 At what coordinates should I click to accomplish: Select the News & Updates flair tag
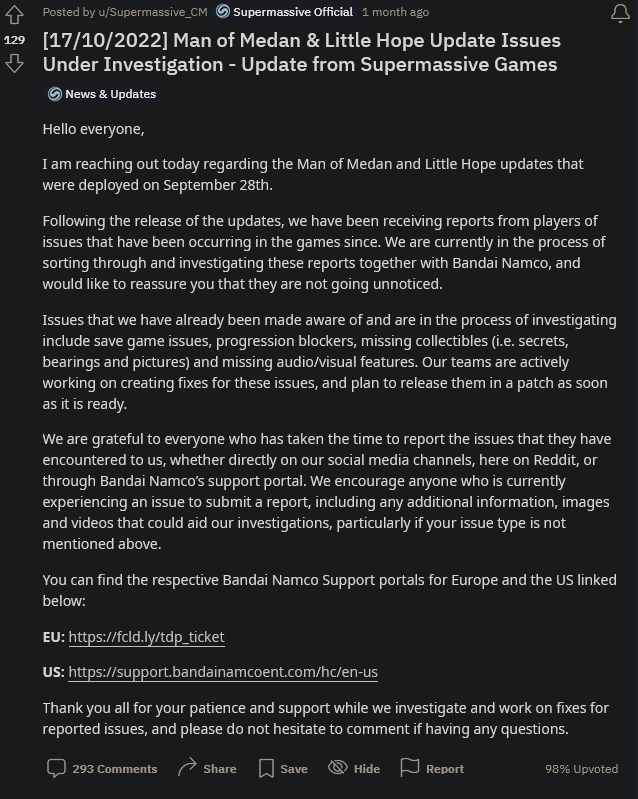tap(110, 94)
